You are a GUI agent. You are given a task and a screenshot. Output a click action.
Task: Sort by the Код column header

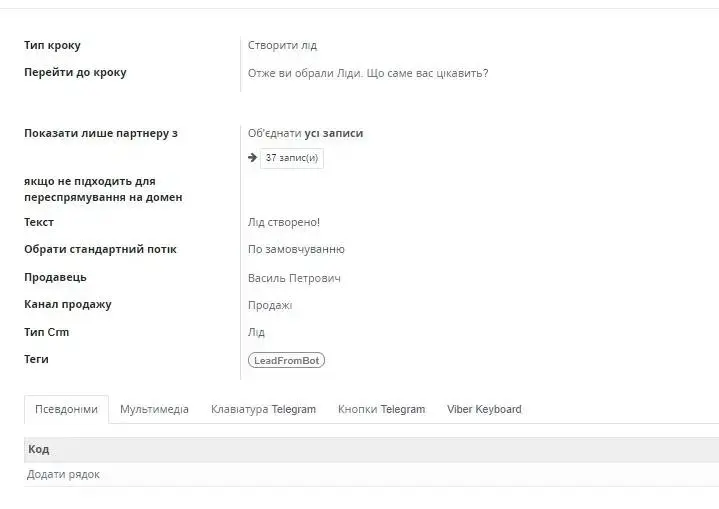(39, 449)
